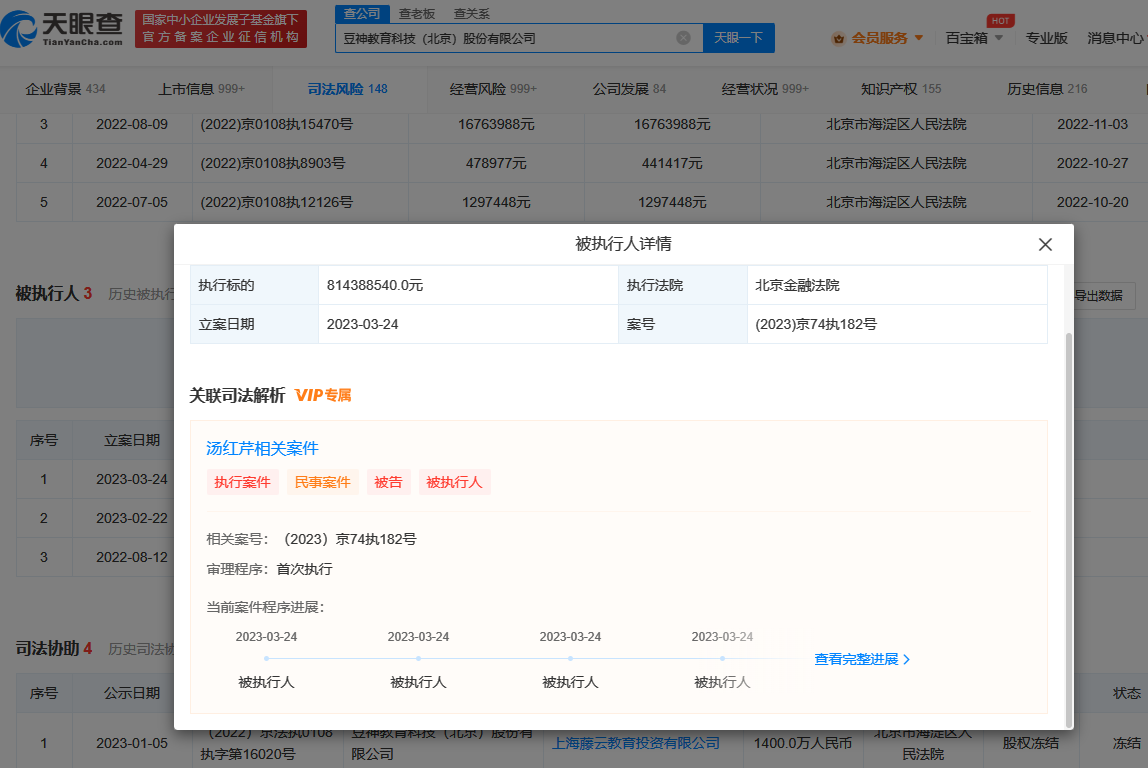The width and height of the screenshot is (1148, 768).
Task: Click the 2022-08-12 filing date row
Action: point(132,557)
